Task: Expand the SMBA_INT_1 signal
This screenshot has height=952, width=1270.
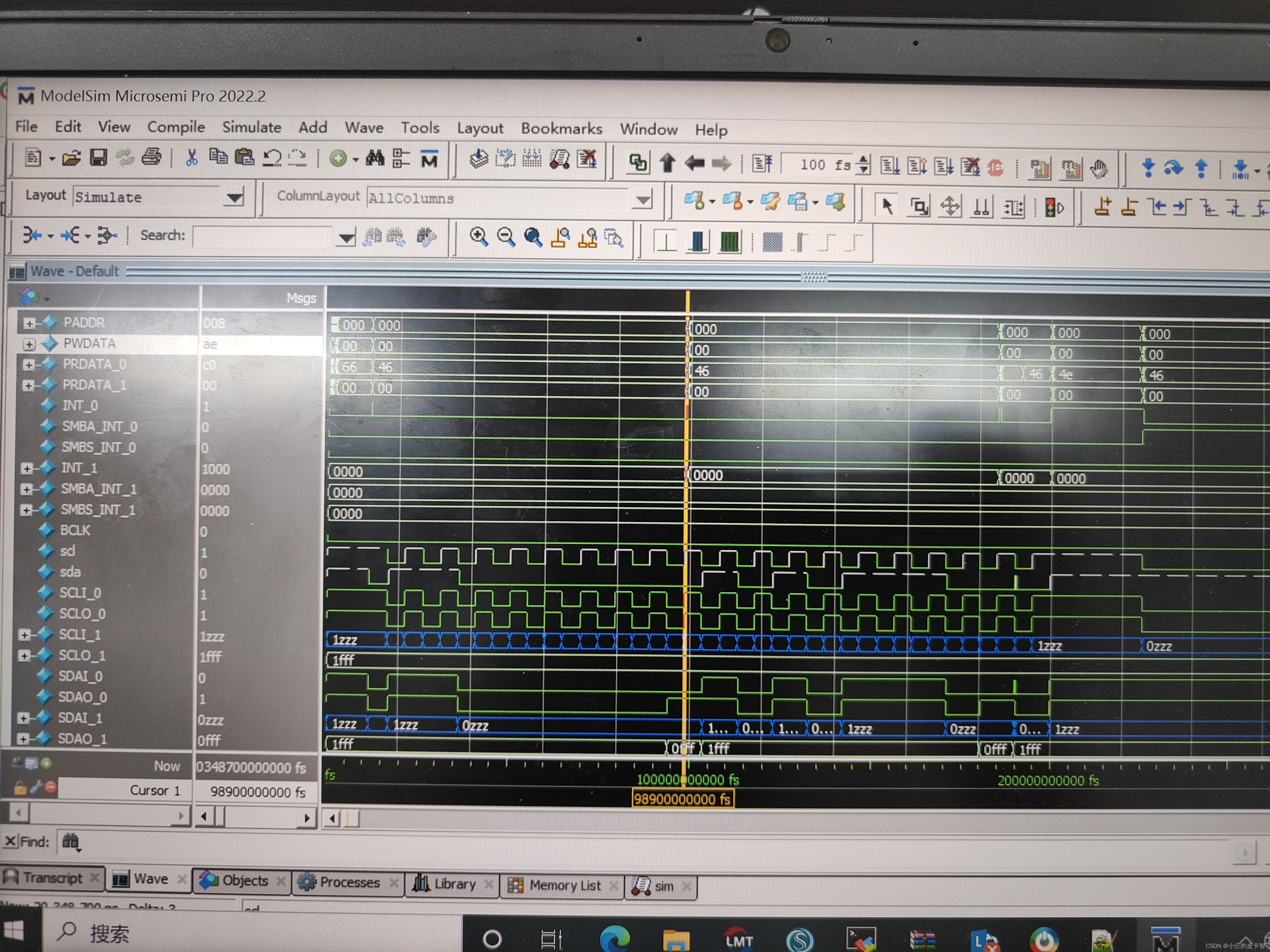Action: pos(26,490)
